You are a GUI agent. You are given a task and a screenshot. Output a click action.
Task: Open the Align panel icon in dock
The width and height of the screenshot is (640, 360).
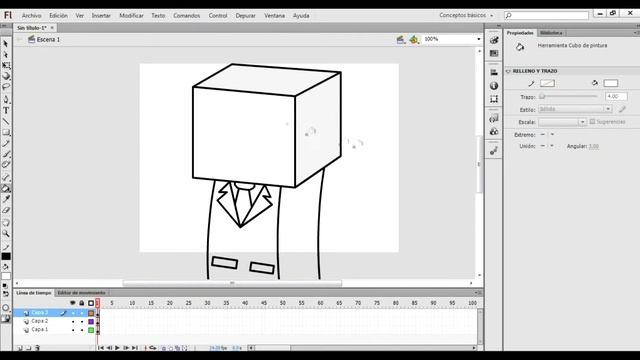pyautogui.click(x=494, y=72)
